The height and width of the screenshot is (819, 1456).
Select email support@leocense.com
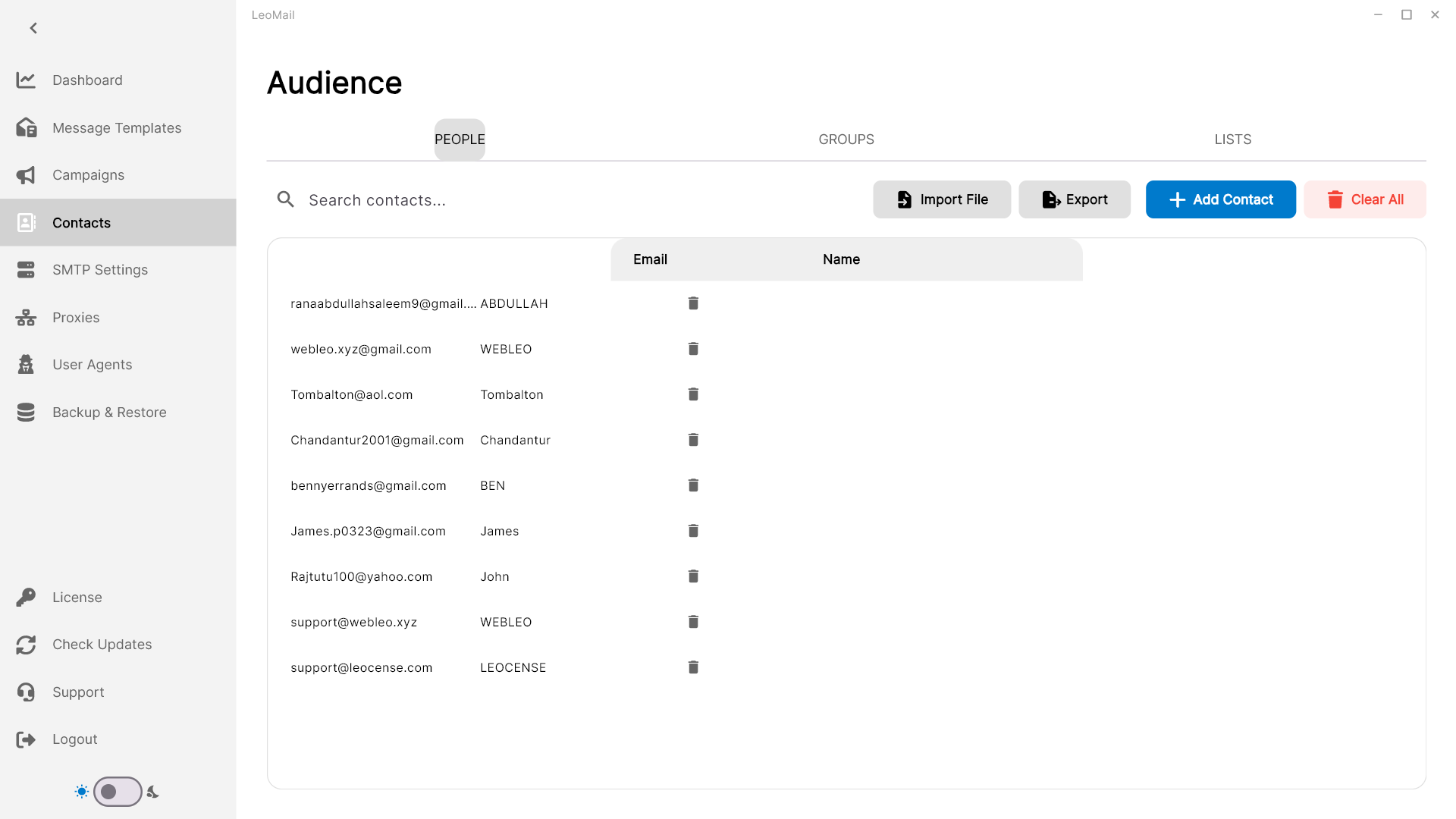coord(362,668)
